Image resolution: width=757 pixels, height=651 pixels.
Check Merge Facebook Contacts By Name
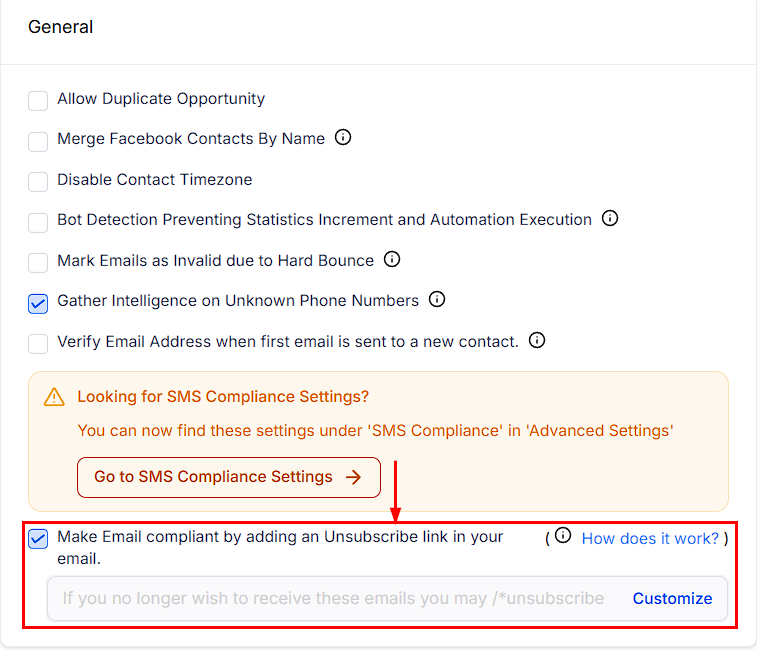pyautogui.click(x=38, y=142)
